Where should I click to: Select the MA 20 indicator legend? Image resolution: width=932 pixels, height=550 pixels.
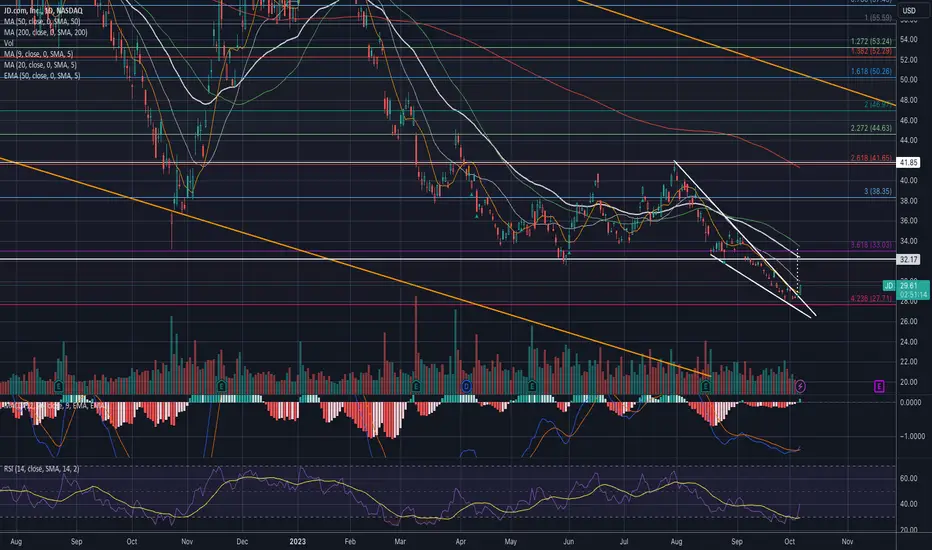[x=40, y=65]
